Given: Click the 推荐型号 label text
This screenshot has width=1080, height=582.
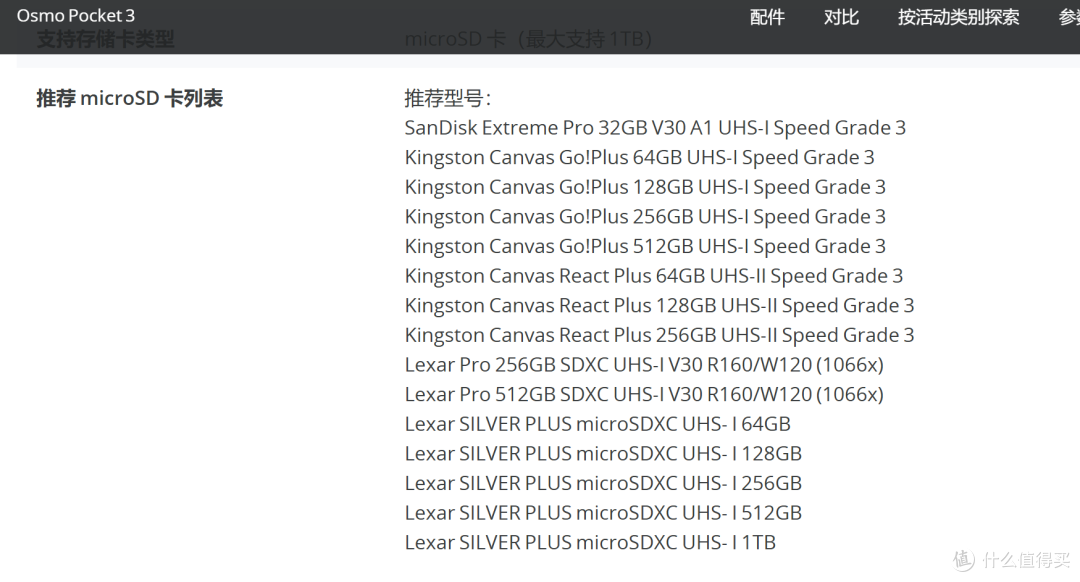Looking at the screenshot, I should 448,98.
